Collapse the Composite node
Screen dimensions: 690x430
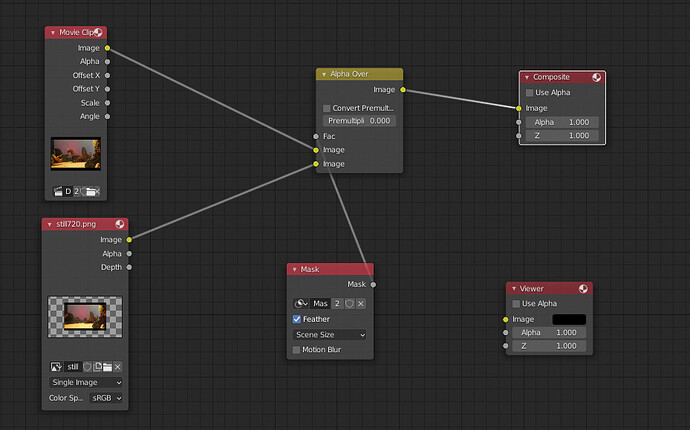click(x=527, y=77)
